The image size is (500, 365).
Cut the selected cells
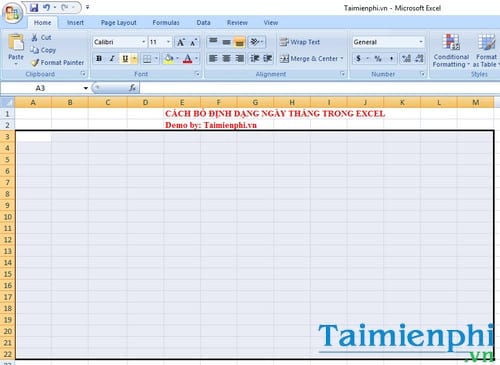[41, 37]
